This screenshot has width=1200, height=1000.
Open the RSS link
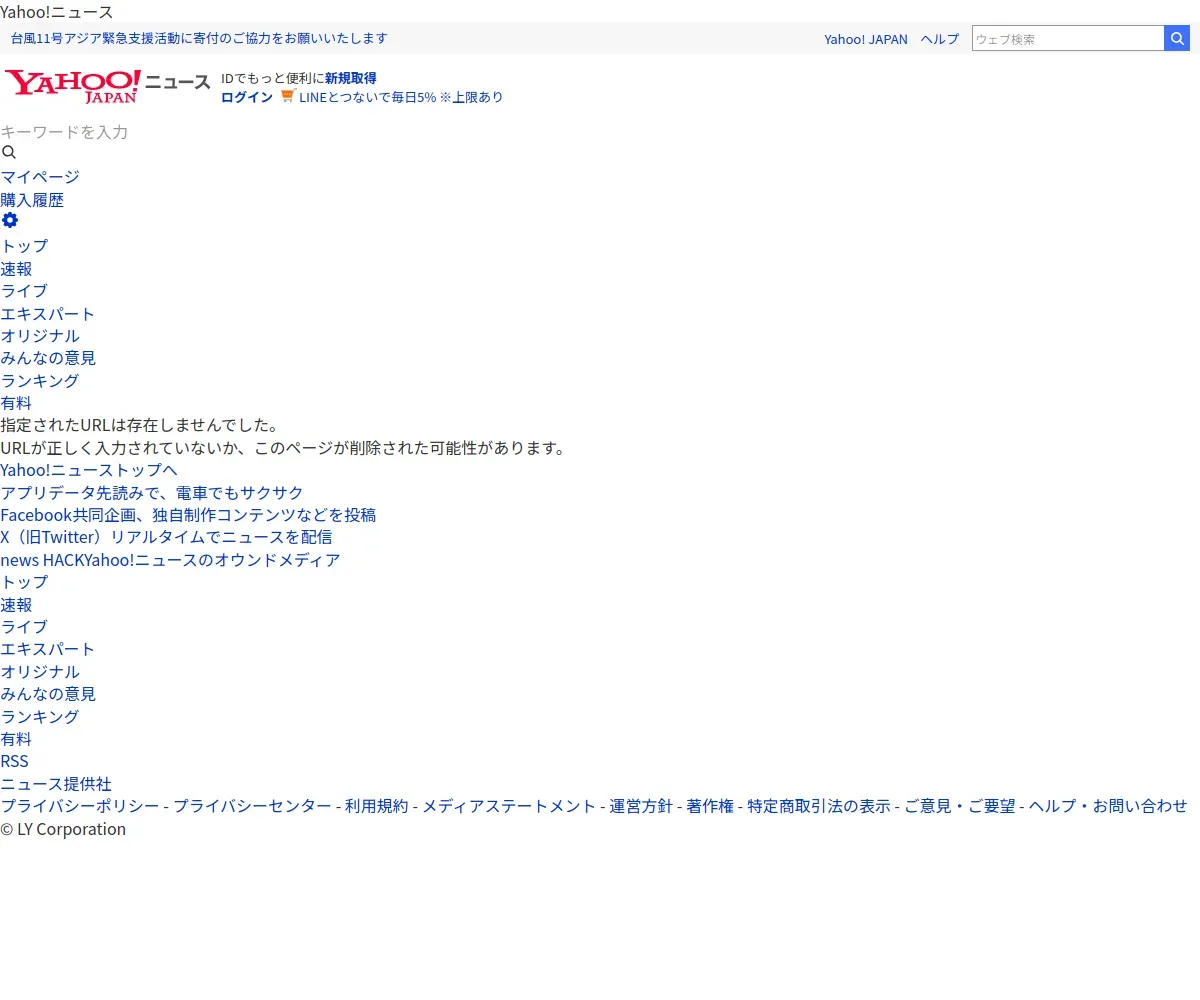point(15,761)
